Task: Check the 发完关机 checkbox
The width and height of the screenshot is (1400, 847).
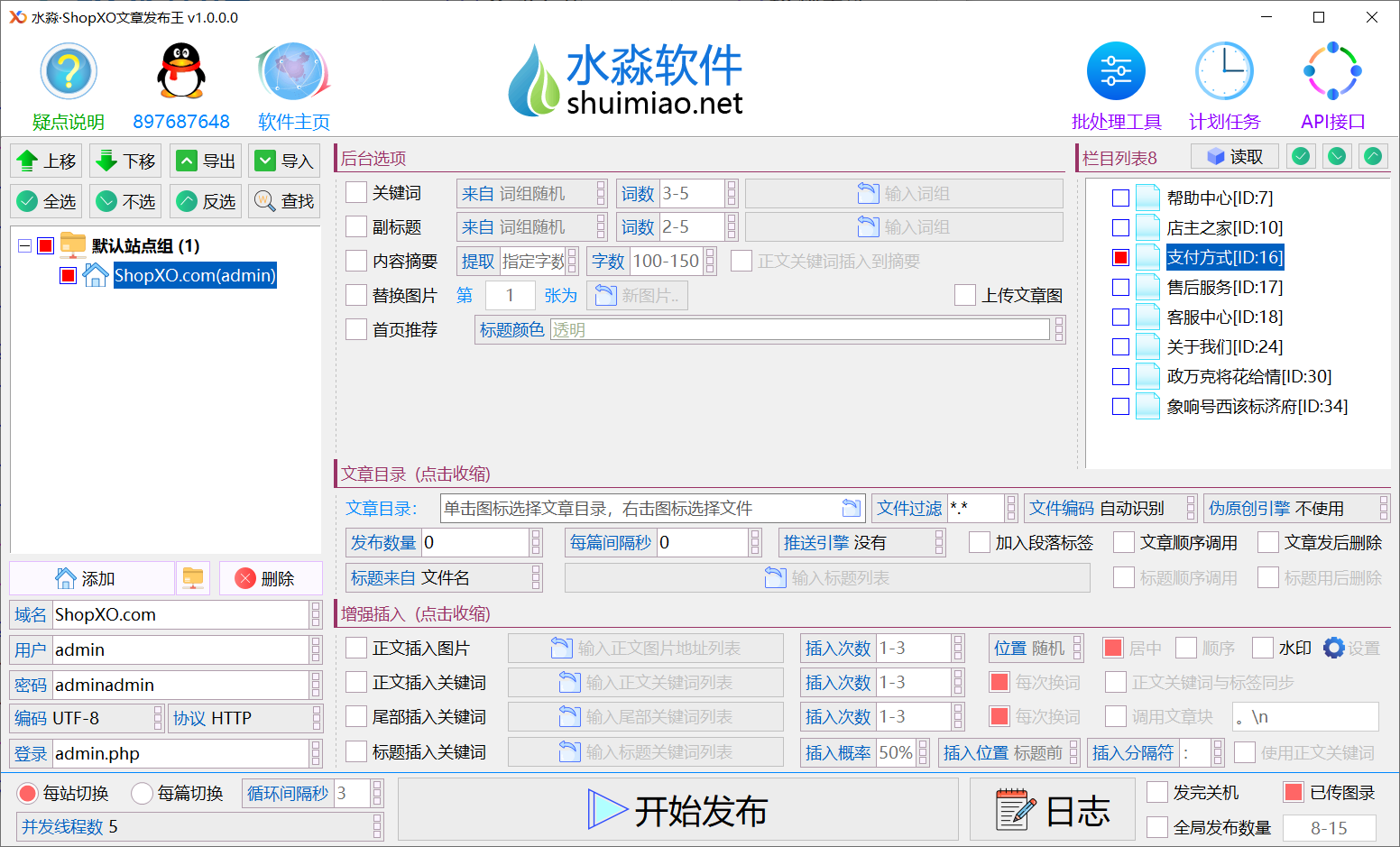Action: (x=1156, y=792)
